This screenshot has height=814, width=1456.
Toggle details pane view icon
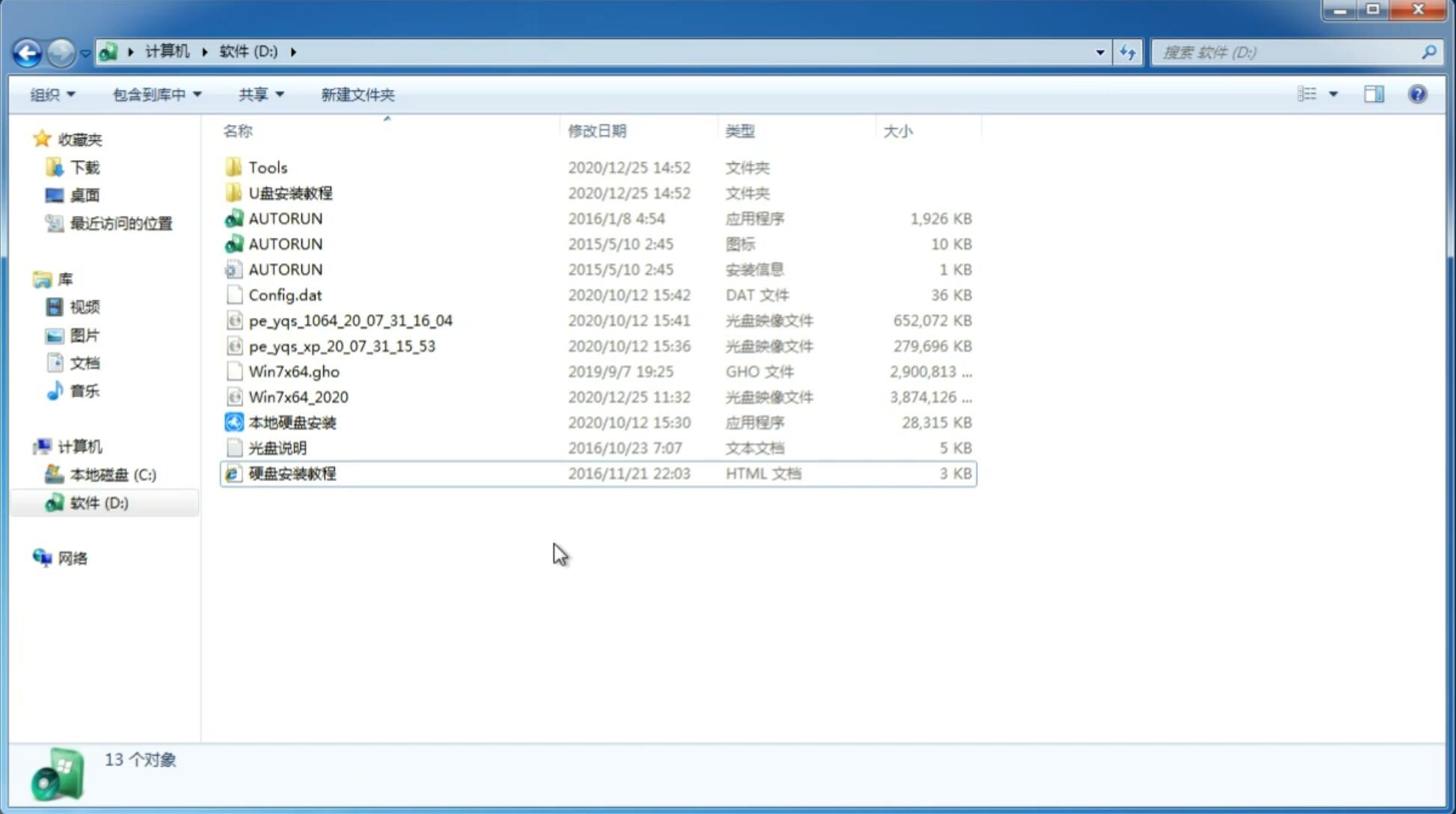tap(1373, 93)
